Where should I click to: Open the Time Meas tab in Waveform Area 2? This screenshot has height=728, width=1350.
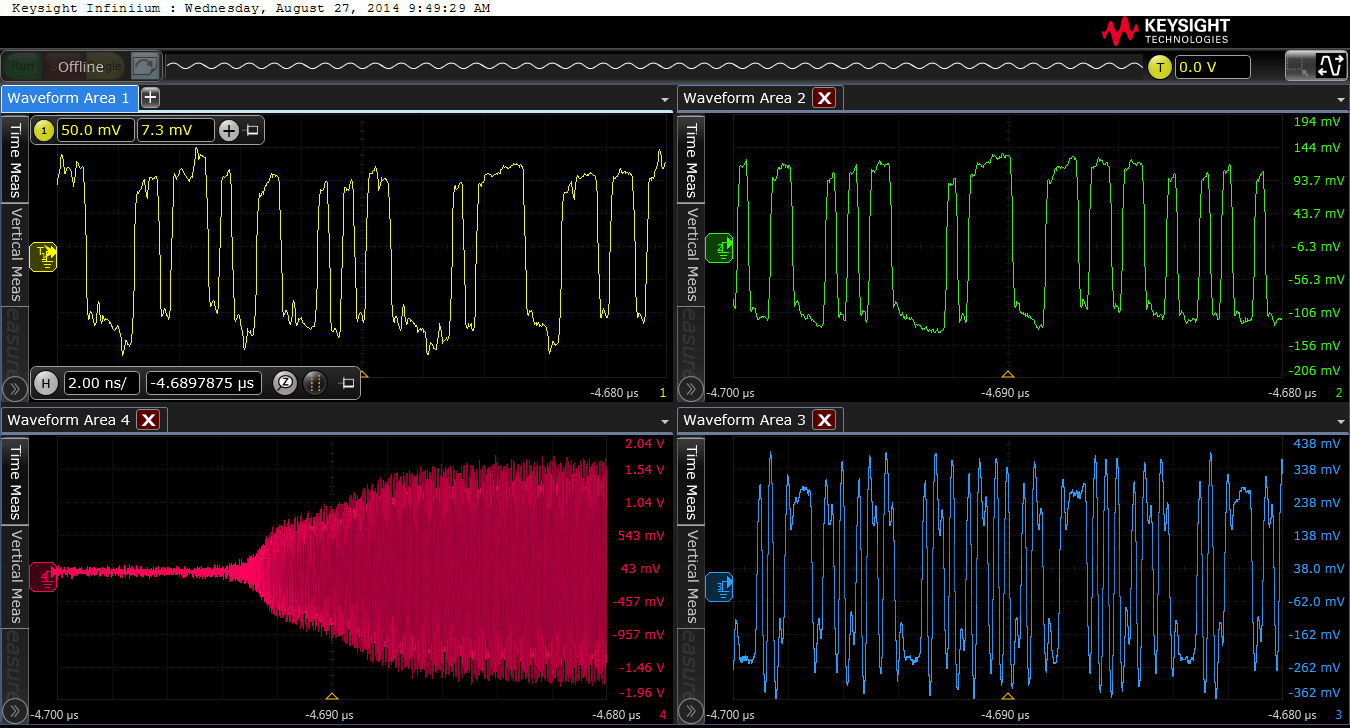[x=690, y=157]
